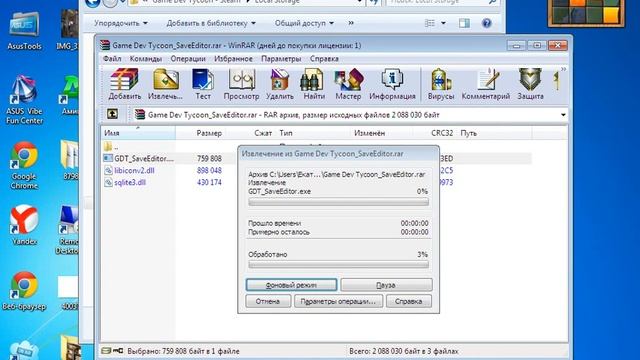Click Справка button in extraction dialog
This screenshot has height=360, width=640.
[408, 301]
